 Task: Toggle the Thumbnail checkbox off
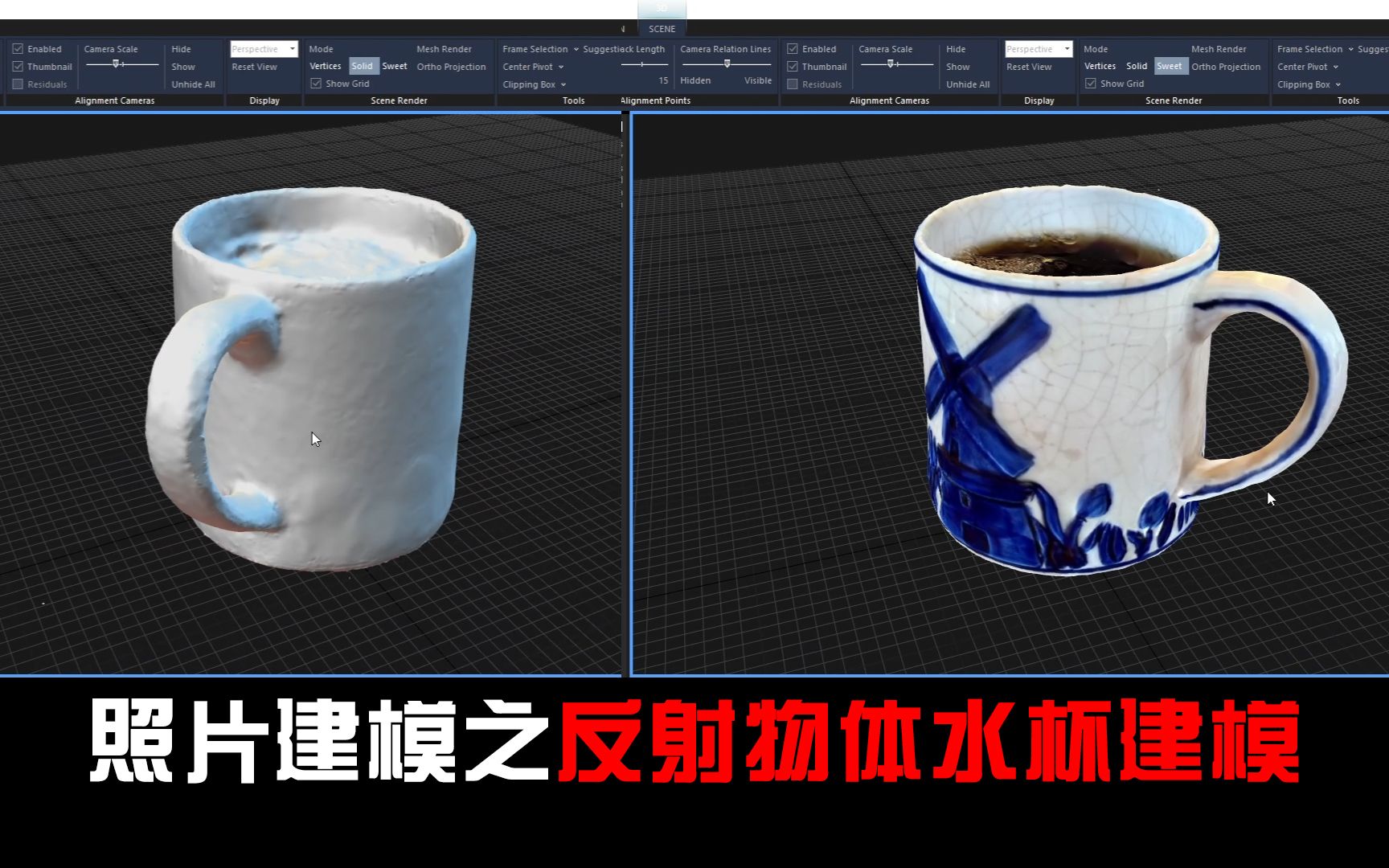tap(18, 66)
